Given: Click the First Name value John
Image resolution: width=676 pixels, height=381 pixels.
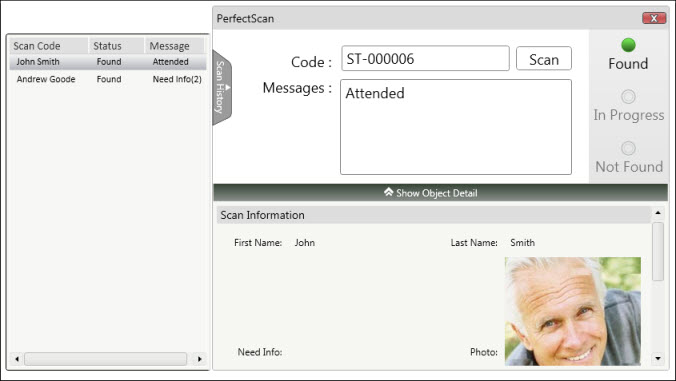Looking at the screenshot, I should pyautogui.click(x=304, y=243).
